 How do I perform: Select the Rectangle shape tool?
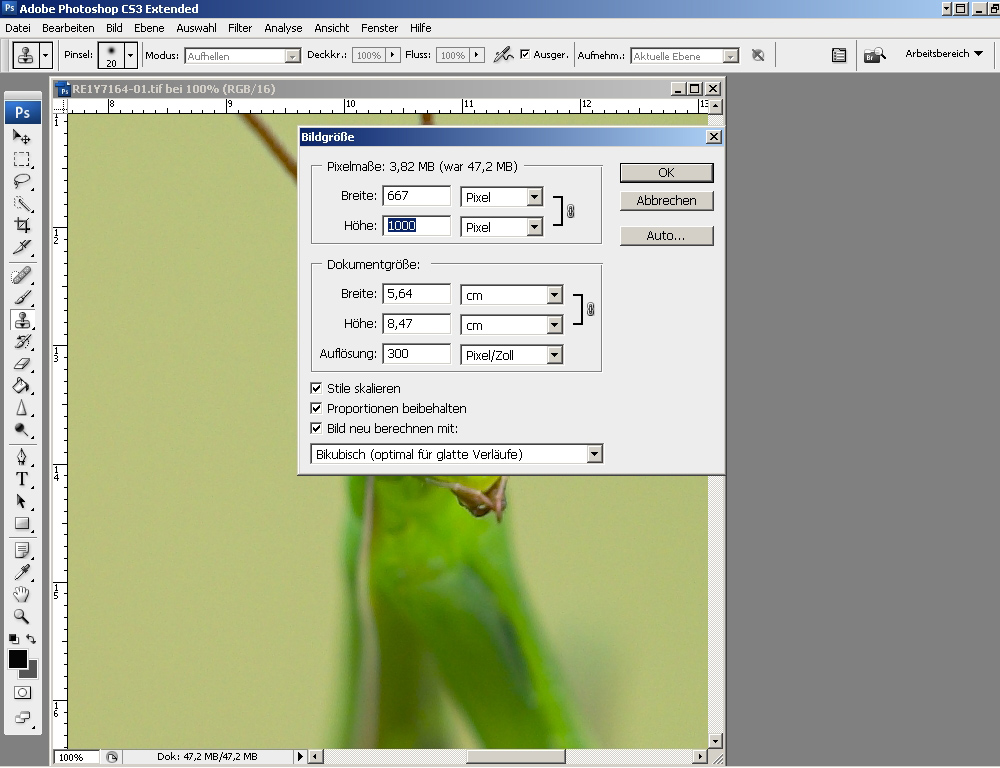tap(22, 523)
